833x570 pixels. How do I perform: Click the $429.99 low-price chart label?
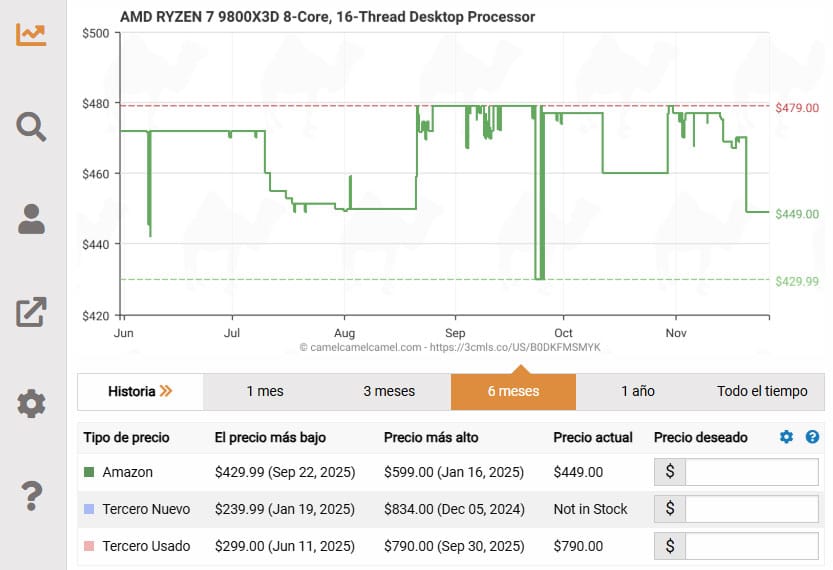point(797,282)
